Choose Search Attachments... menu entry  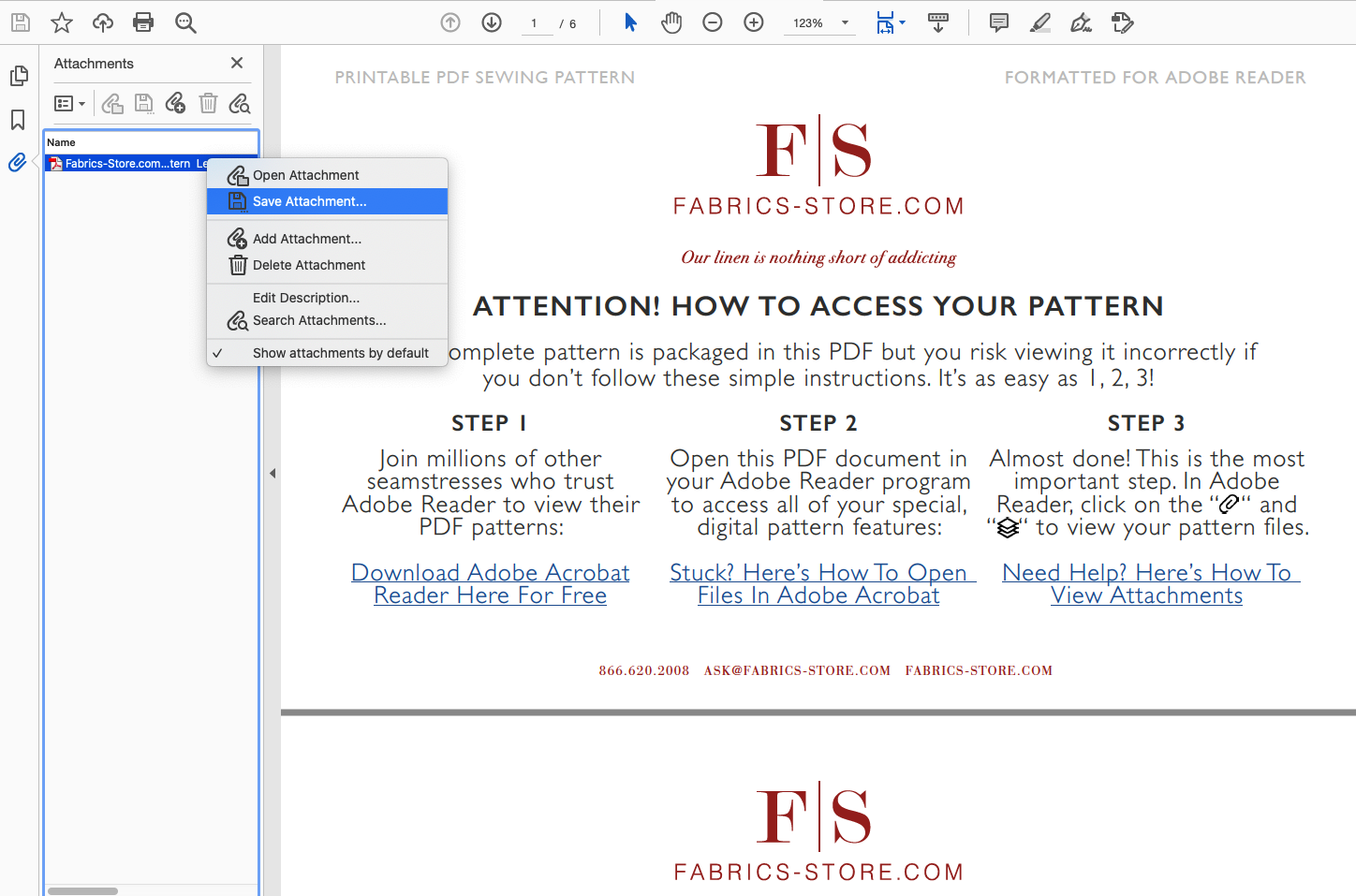[327, 320]
